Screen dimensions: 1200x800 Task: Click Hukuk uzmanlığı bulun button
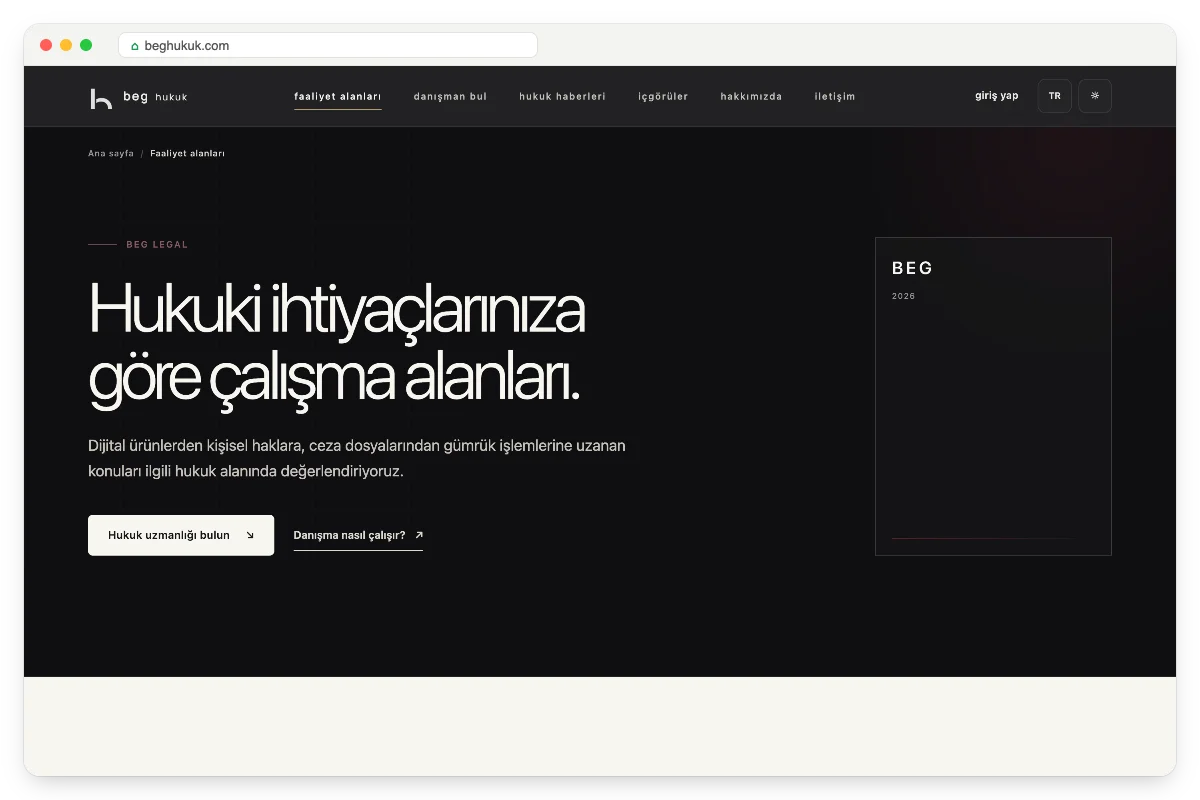point(181,535)
